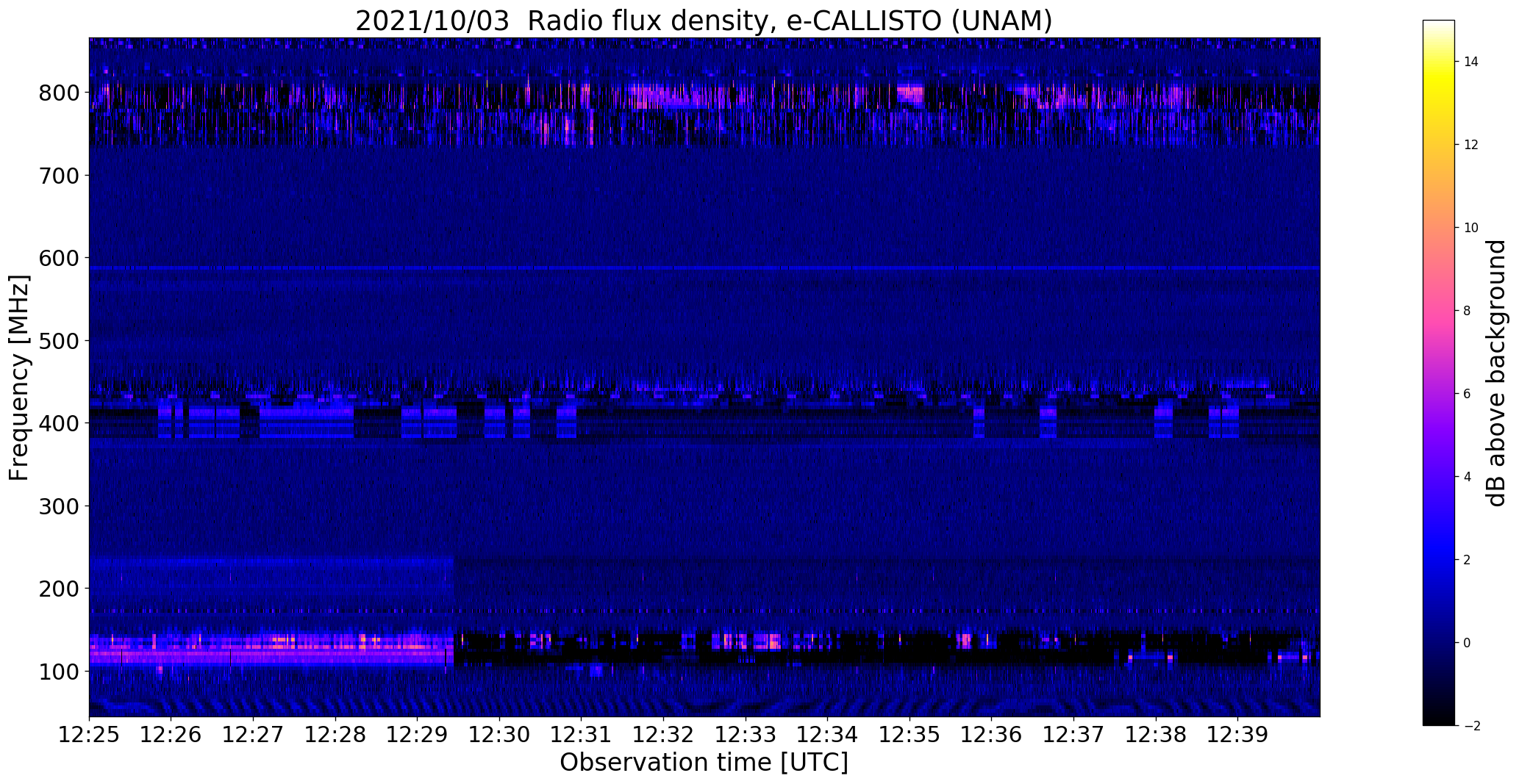Click the 12:28 time tick label
The image size is (1519, 784).
coord(335,735)
